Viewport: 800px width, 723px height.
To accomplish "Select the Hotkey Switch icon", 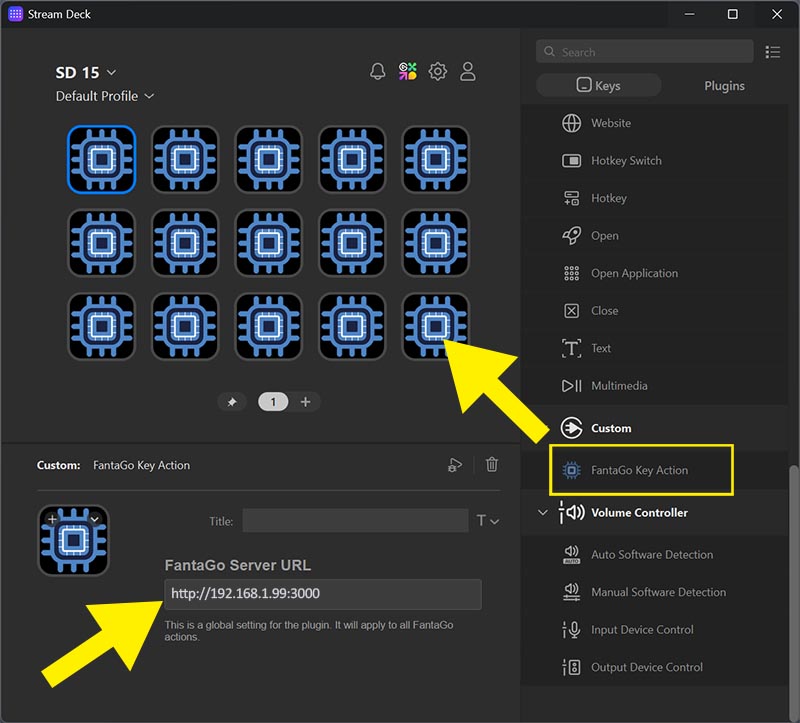I will tap(571, 161).
